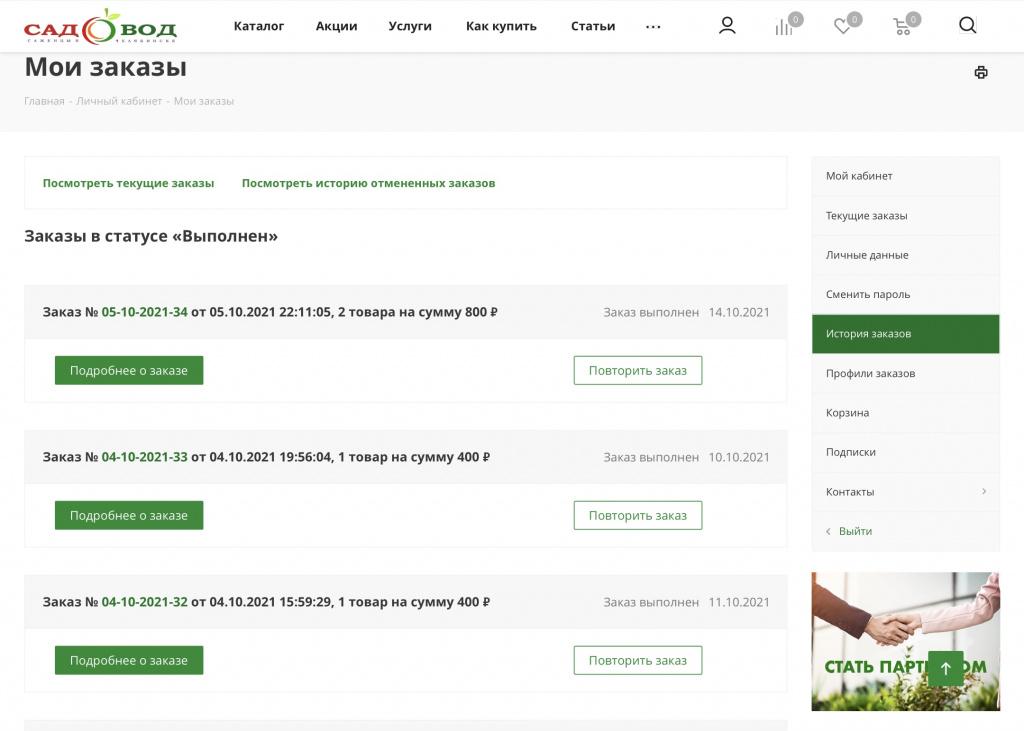Select Сменить пароль in sidebar
This screenshot has height=731, width=1024.
(x=868, y=295)
